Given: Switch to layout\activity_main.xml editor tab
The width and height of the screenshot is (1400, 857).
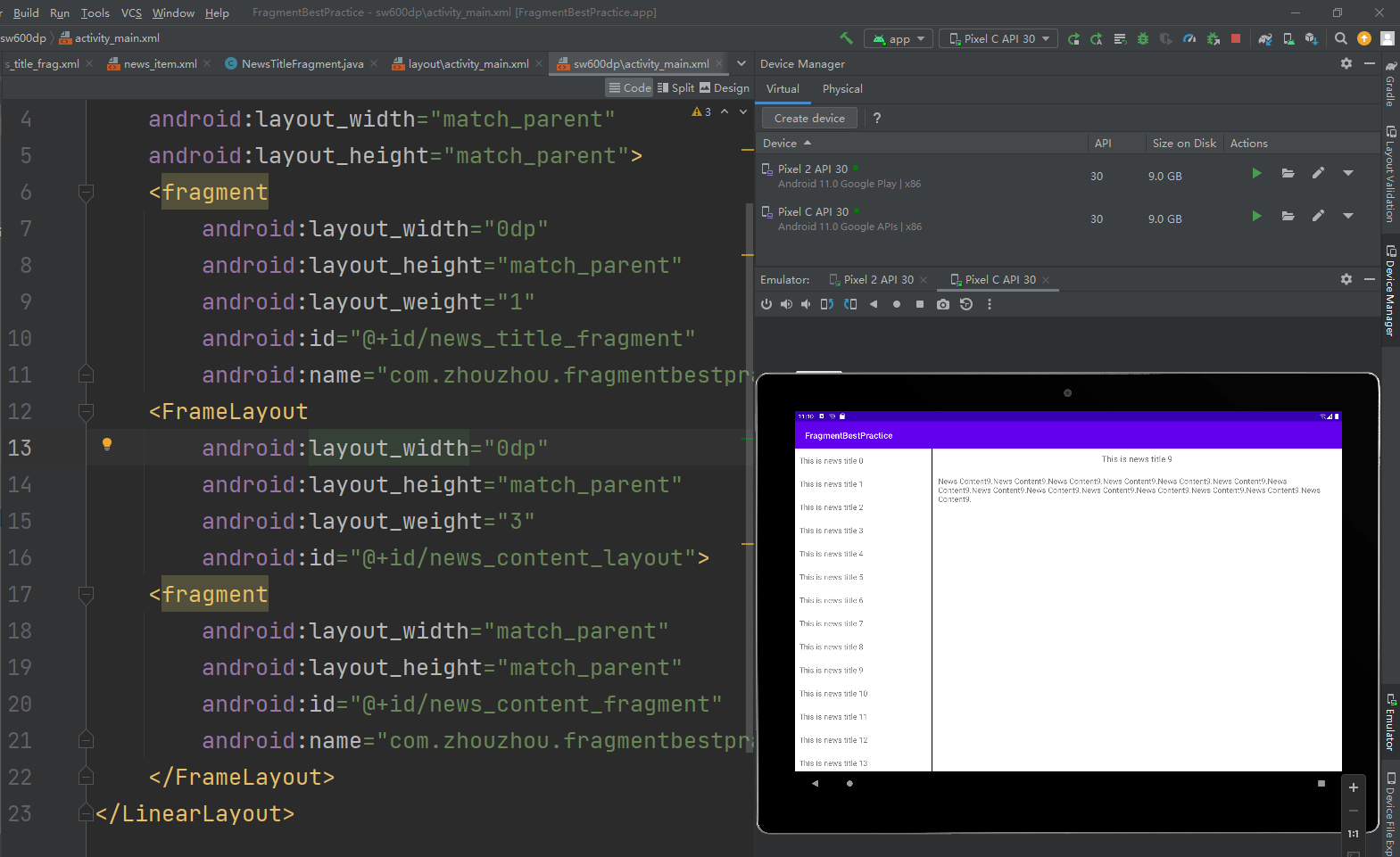Looking at the screenshot, I should [468, 64].
